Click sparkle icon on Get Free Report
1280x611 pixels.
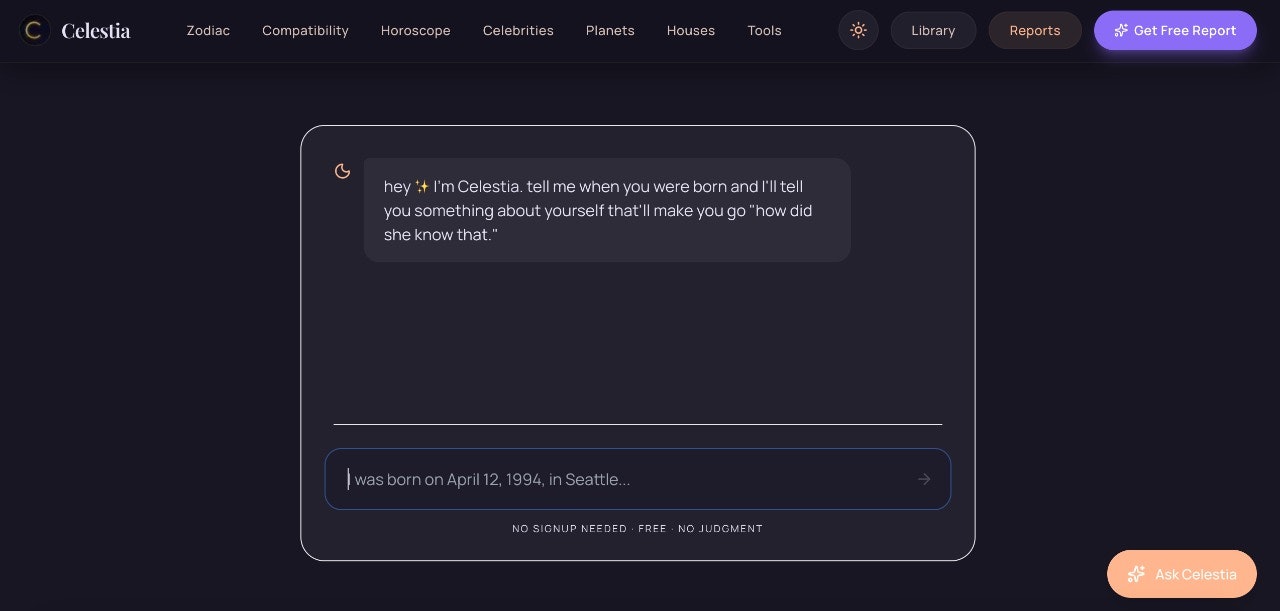click(x=1121, y=31)
